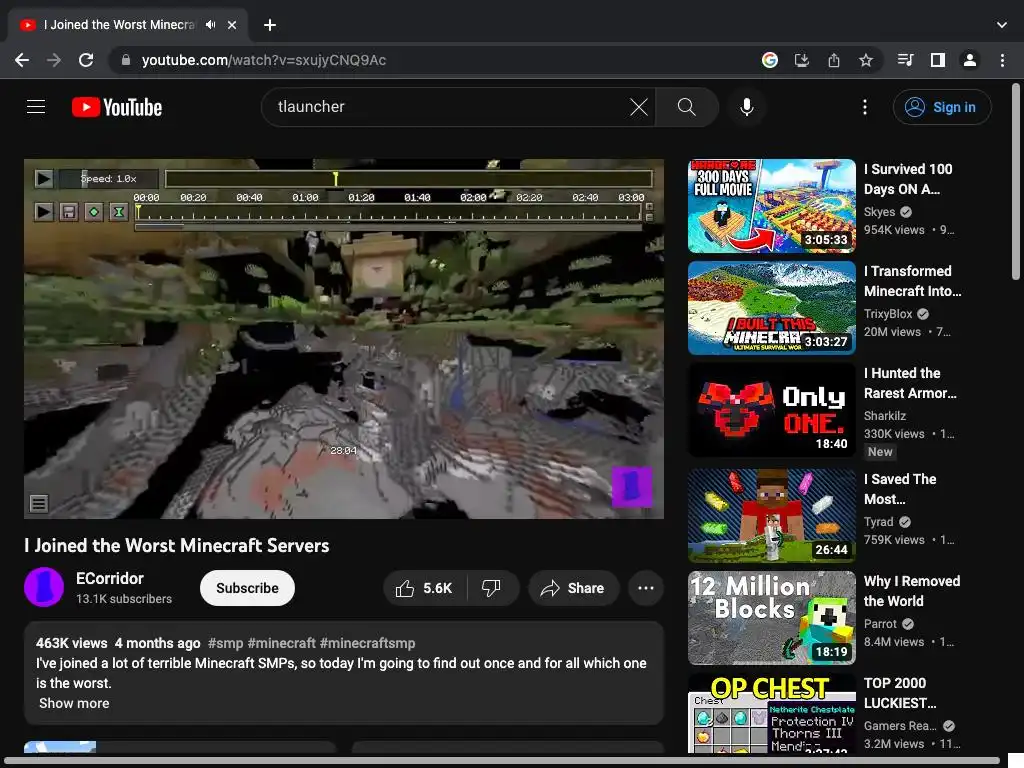1024x768 pixels.
Task: Clear the search box with the X icon
Action: pyautogui.click(x=639, y=106)
